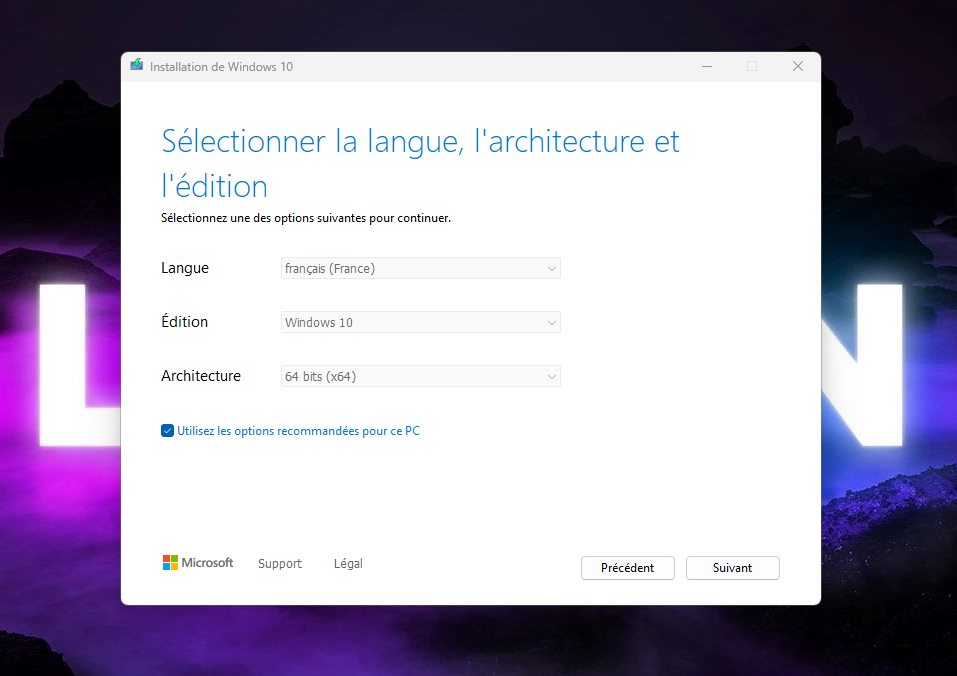Click the 'Utilisez les options recommandées pour ce PC' label
957x676 pixels.
click(x=298, y=431)
